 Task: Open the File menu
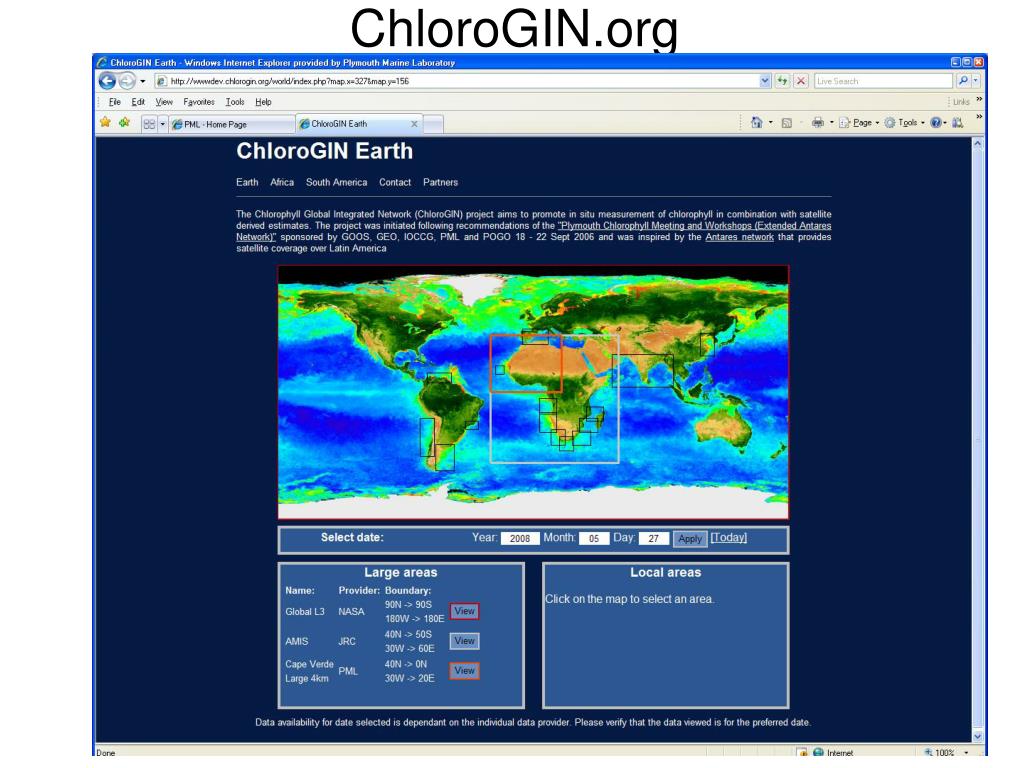pos(115,102)
